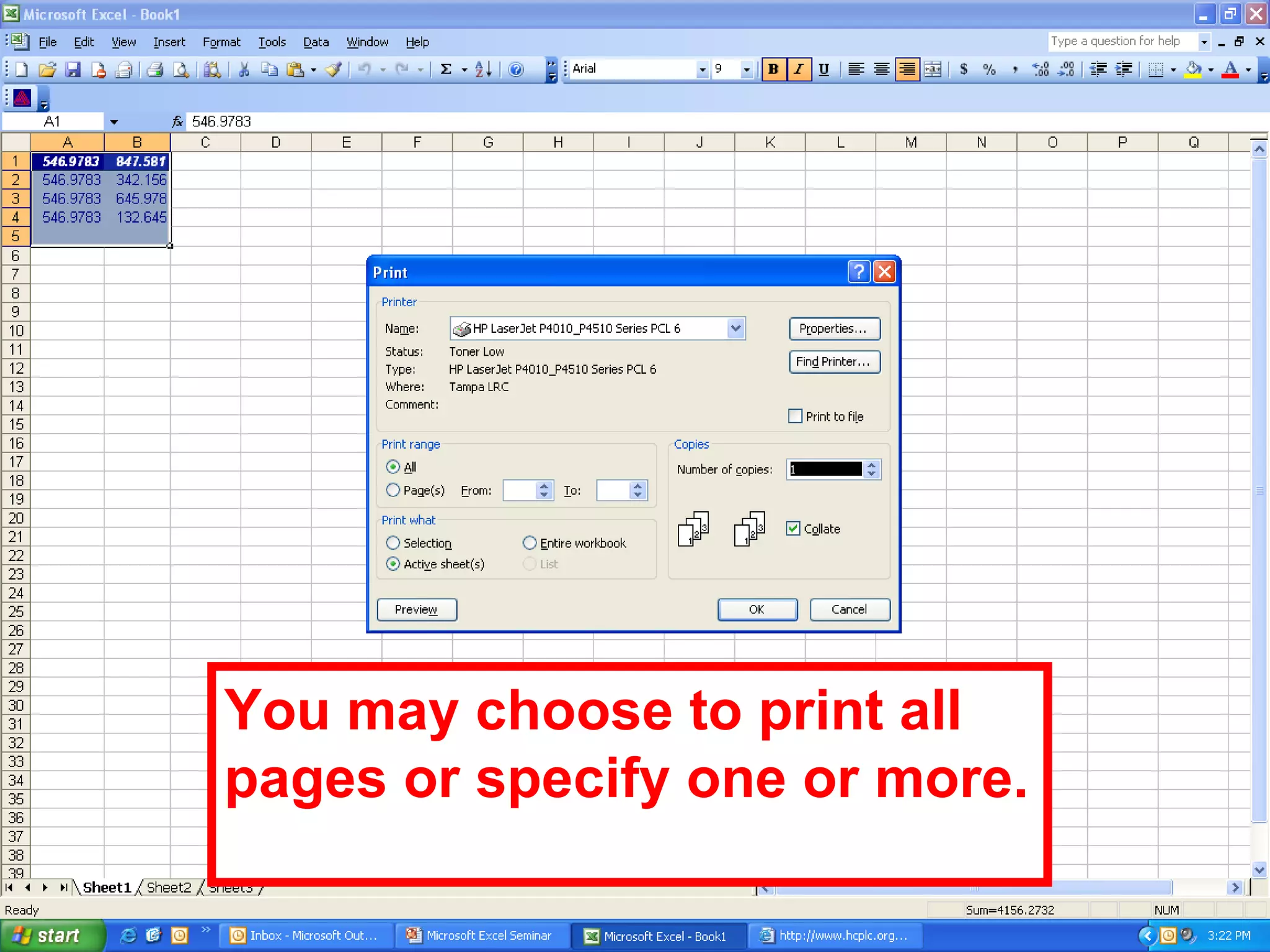Select Entire workbook print option
This screenshot has width=1270, height=952.
530,543
